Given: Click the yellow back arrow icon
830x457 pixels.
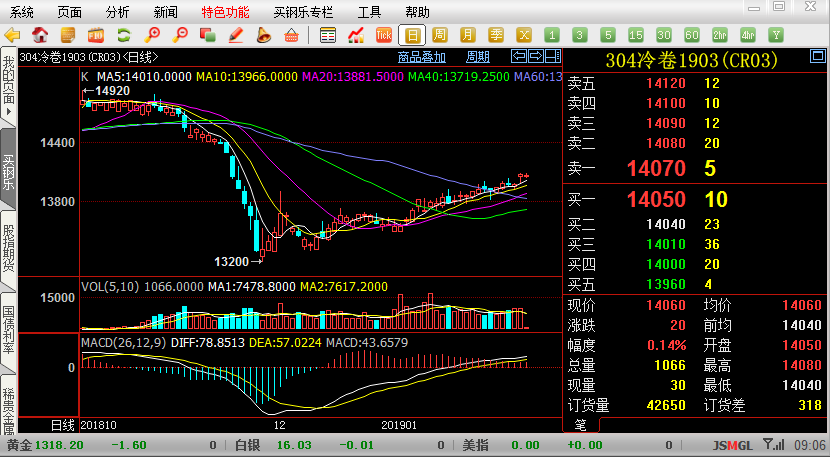Looking at the screenshot, I should pyautogui.click(x=13, y=35).
